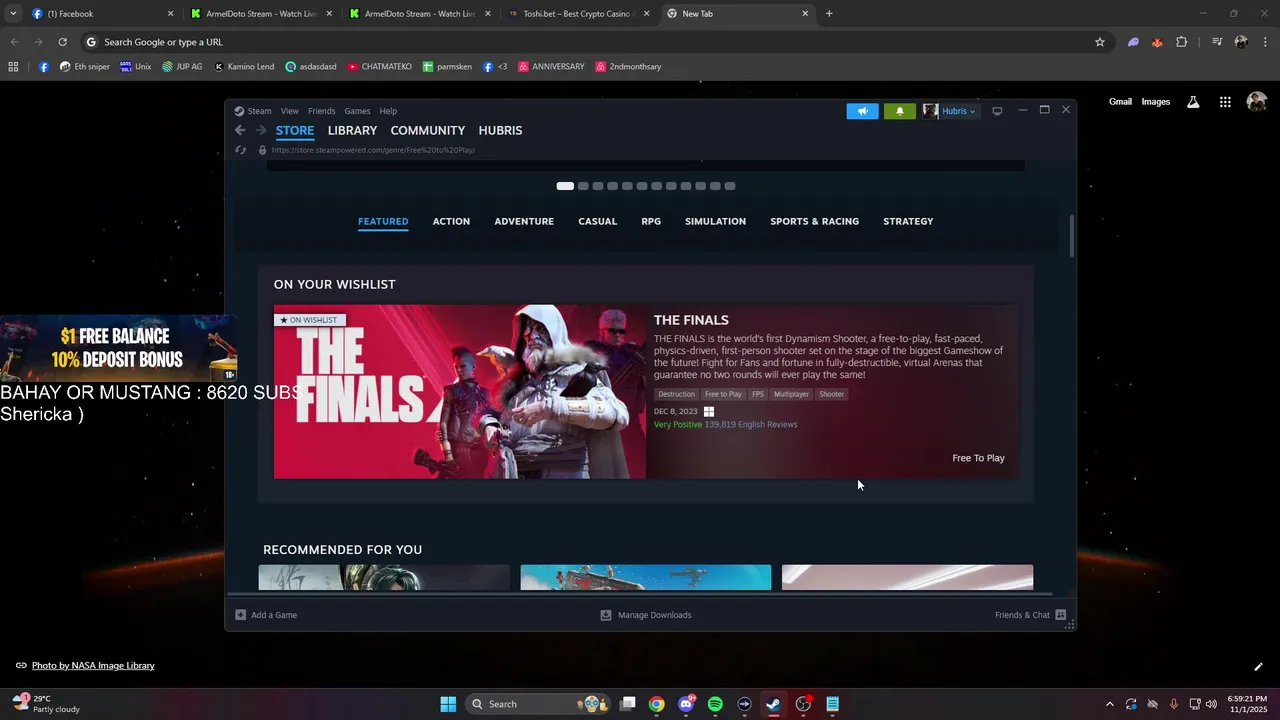Open THE FINALS wishlist banner image
This screenshot has width=1280, height=720.
point(460,392)
